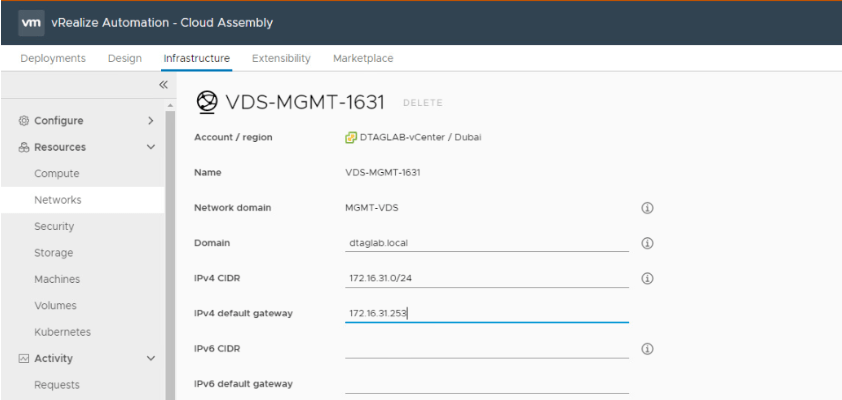Click the VMware vm logo icon

pos(31,22)
